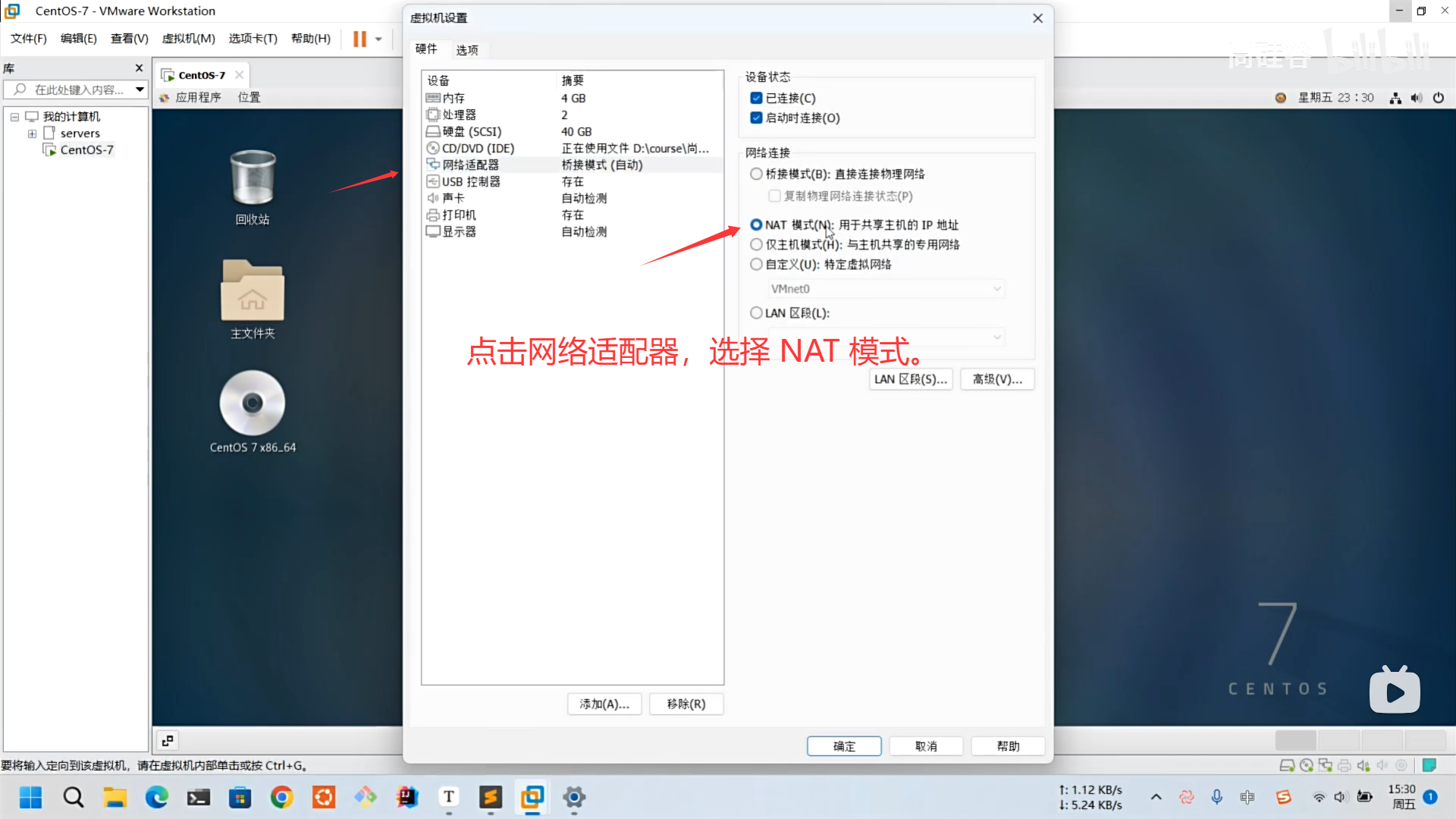Open the home folder desktop icon
This screenshot has width=1456, height=819.
[253, 293]
